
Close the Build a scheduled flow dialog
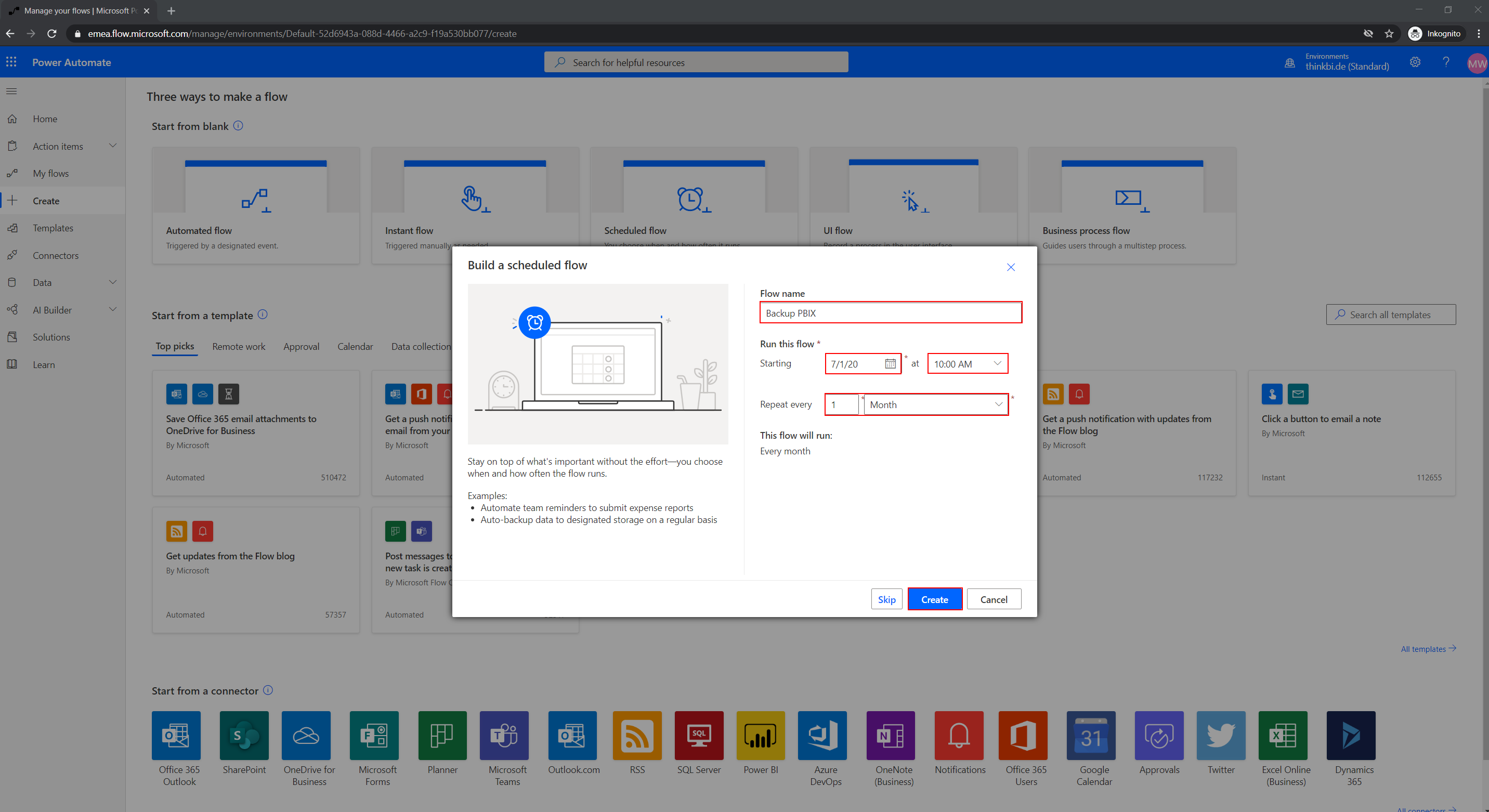(x=1010, y=267)
